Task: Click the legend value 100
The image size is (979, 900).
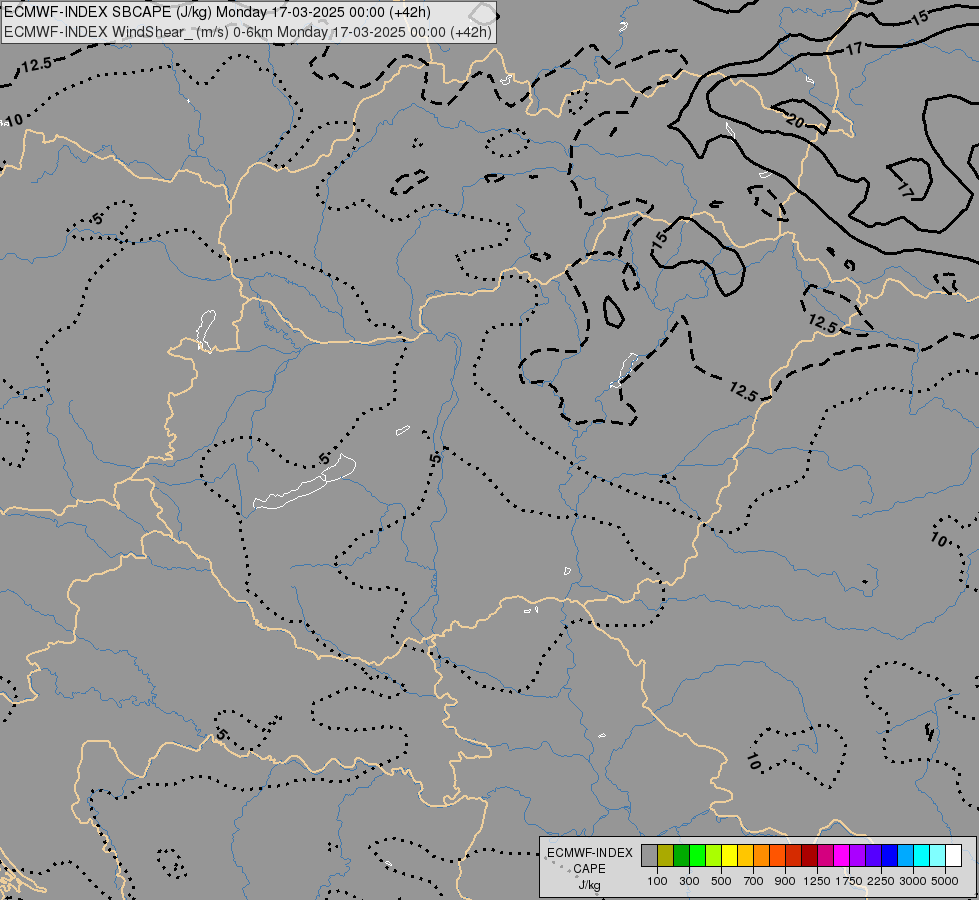Action: point(657,881)
